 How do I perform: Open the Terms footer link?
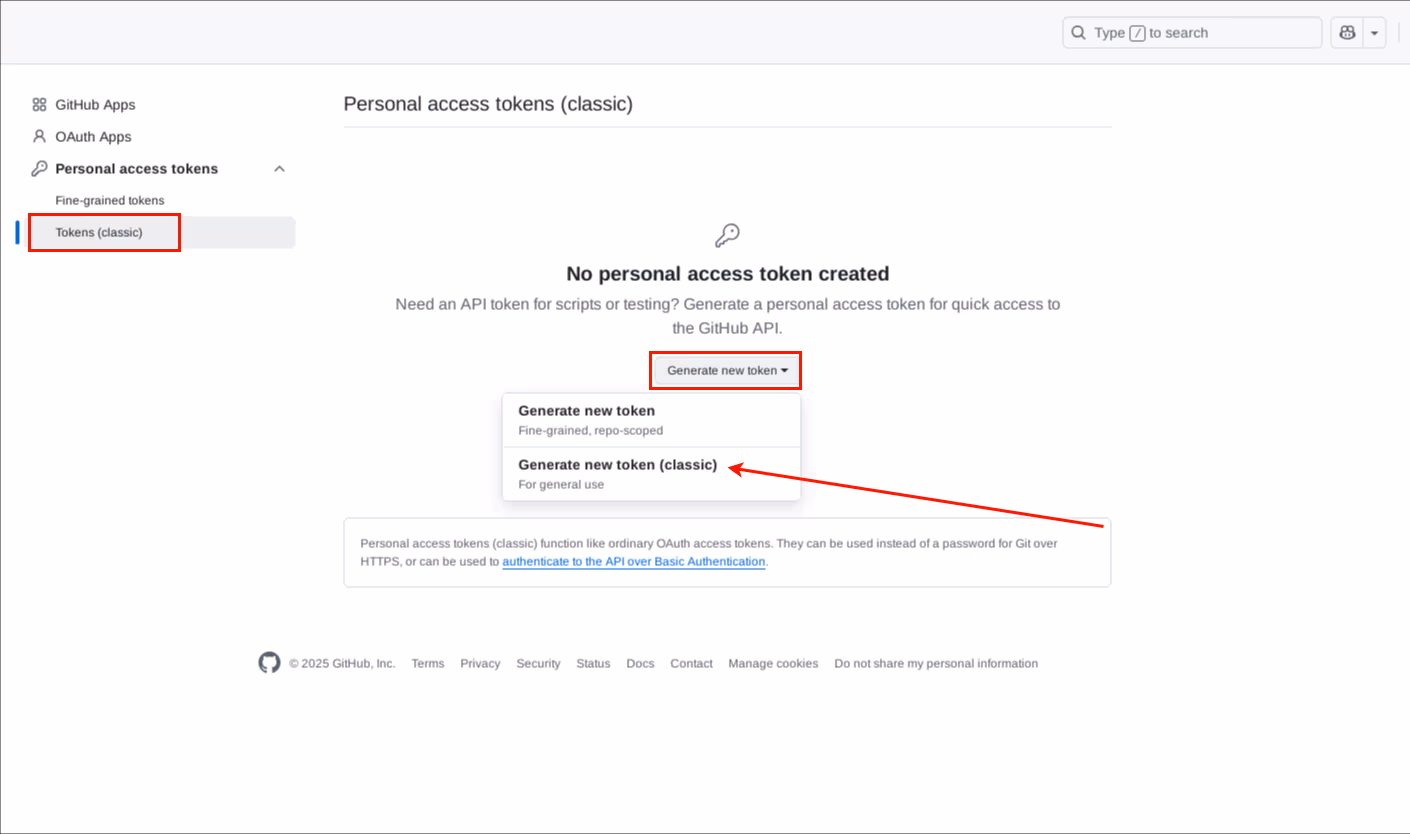[428, 664]
